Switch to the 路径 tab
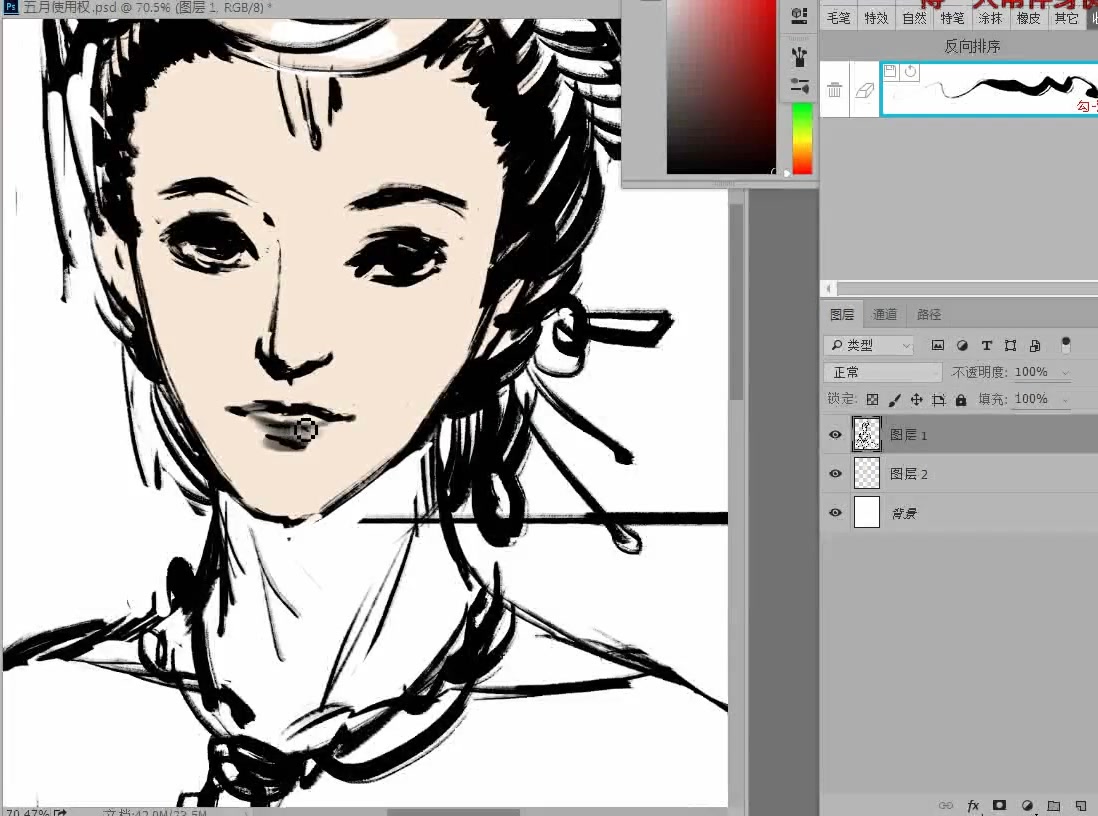The width and height of the screenshot is (1098, 816). coord(929,314)
